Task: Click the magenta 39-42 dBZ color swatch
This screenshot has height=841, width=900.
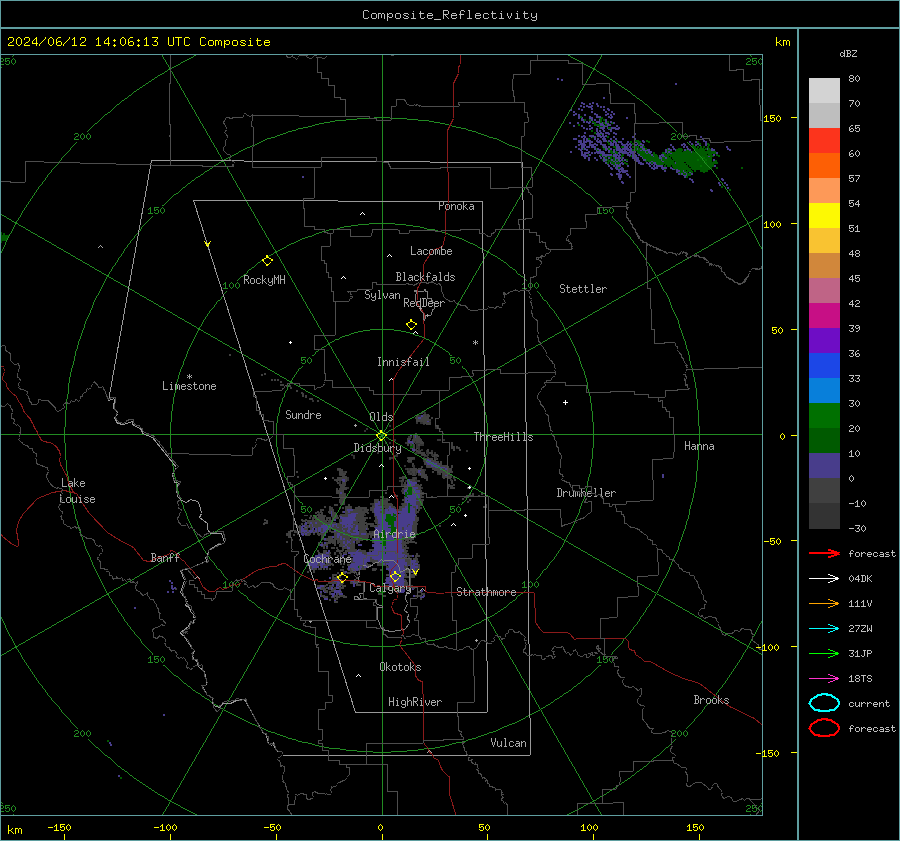Action: click(824, 315)
